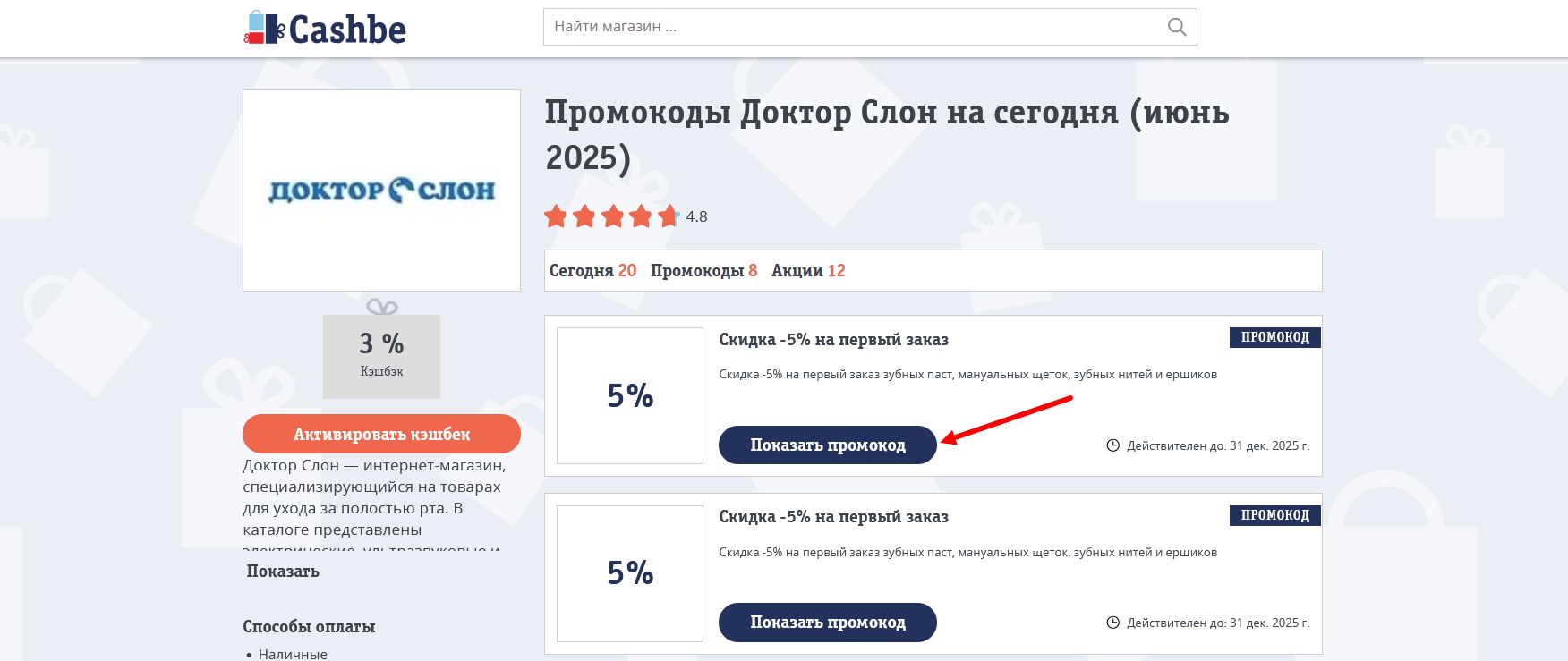
Task: Click the '3 % Кэшбэк' badge
Action: (381, 356)
